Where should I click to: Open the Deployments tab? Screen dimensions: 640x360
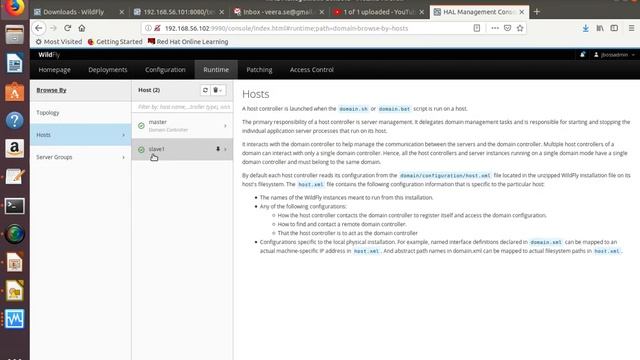108,70
